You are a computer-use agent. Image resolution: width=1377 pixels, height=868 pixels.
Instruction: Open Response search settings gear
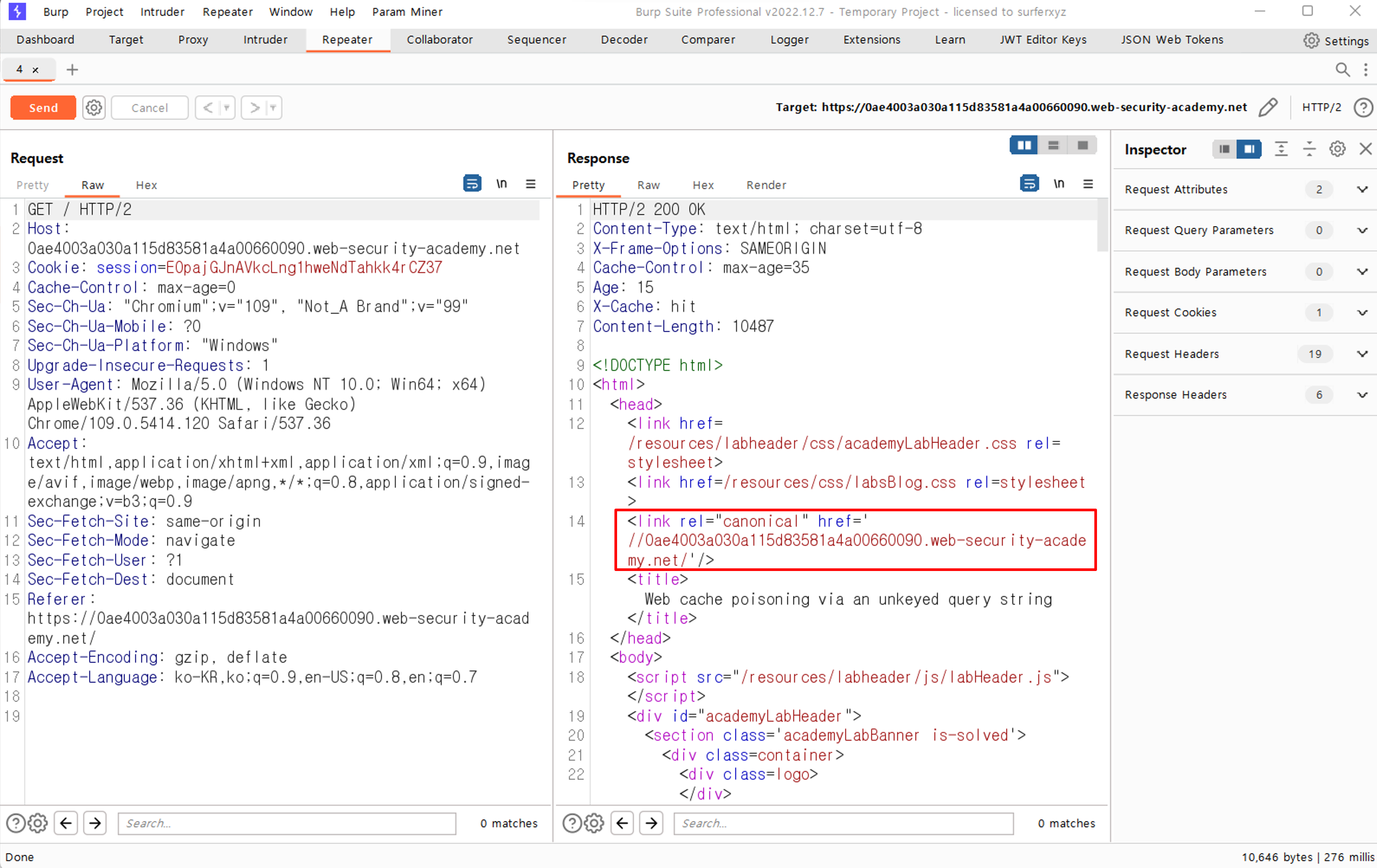click(x=594, y=823)
